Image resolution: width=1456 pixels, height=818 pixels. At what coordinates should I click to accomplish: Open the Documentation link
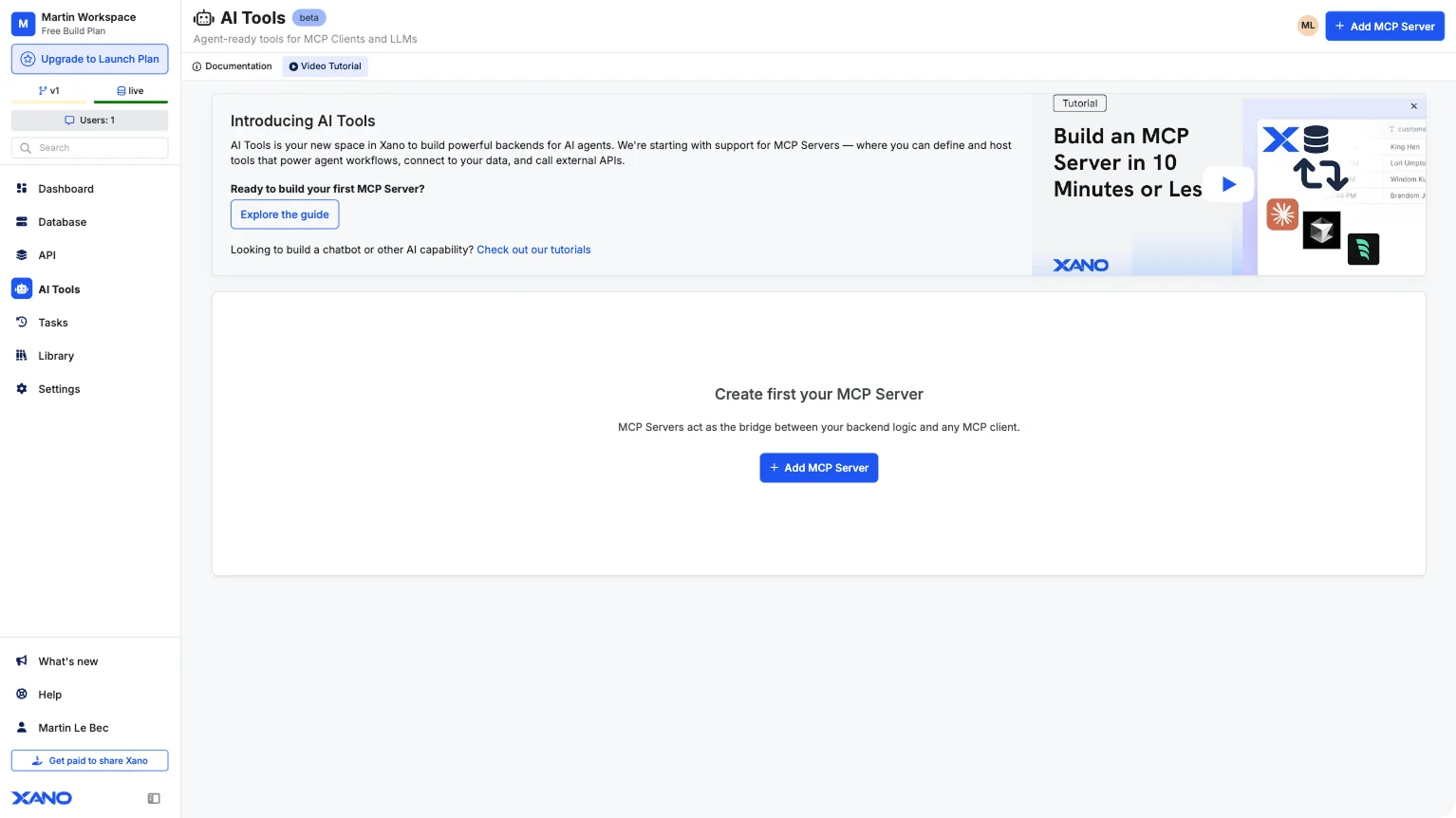click(x=233, y=66)
